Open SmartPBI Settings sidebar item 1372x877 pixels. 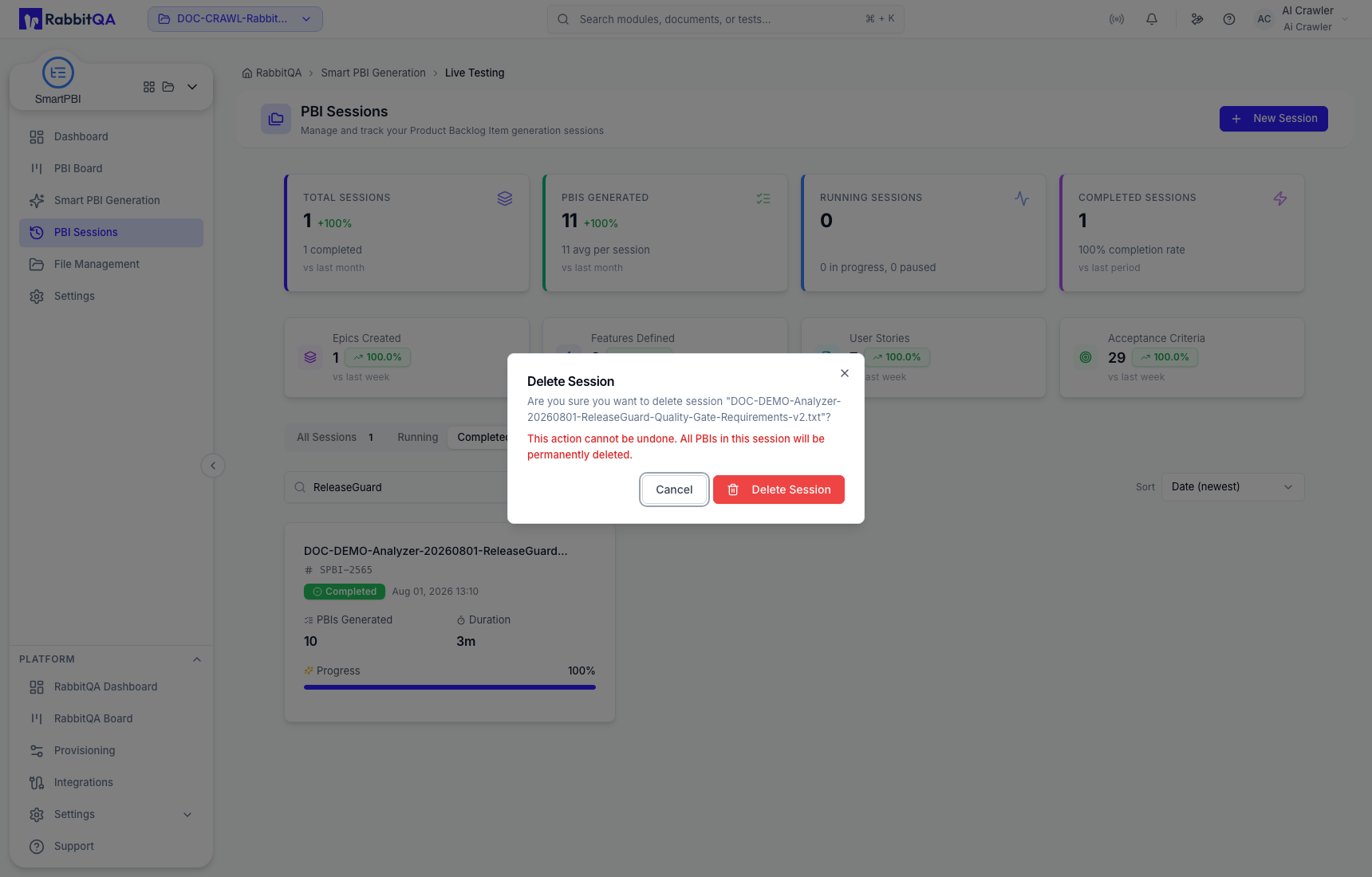click(x=111, y=297)
